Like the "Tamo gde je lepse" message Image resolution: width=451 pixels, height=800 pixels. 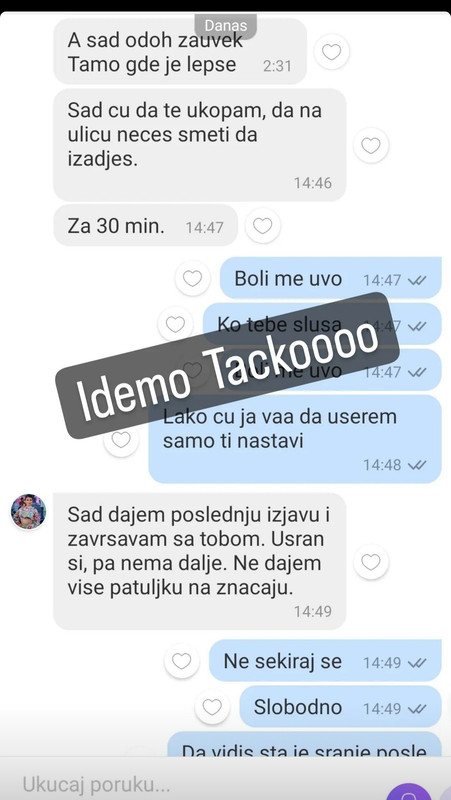coord(332,52)
